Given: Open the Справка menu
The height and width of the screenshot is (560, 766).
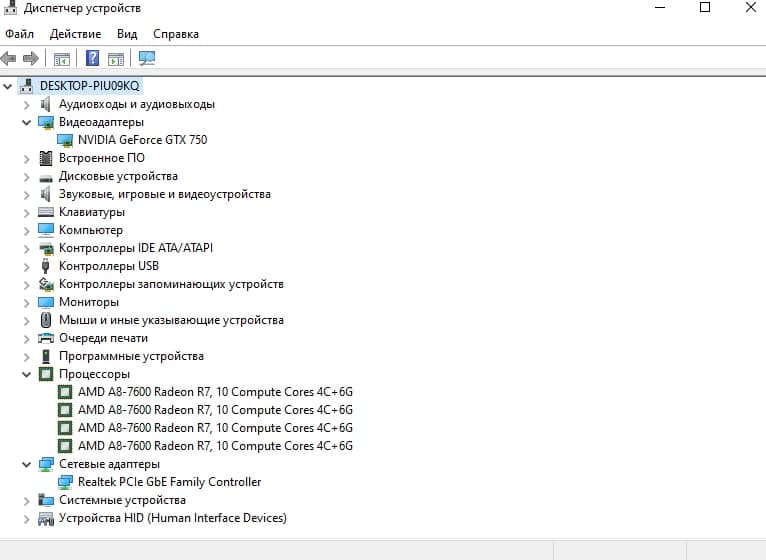Looking at the screenshot, I should click(176, 34).
